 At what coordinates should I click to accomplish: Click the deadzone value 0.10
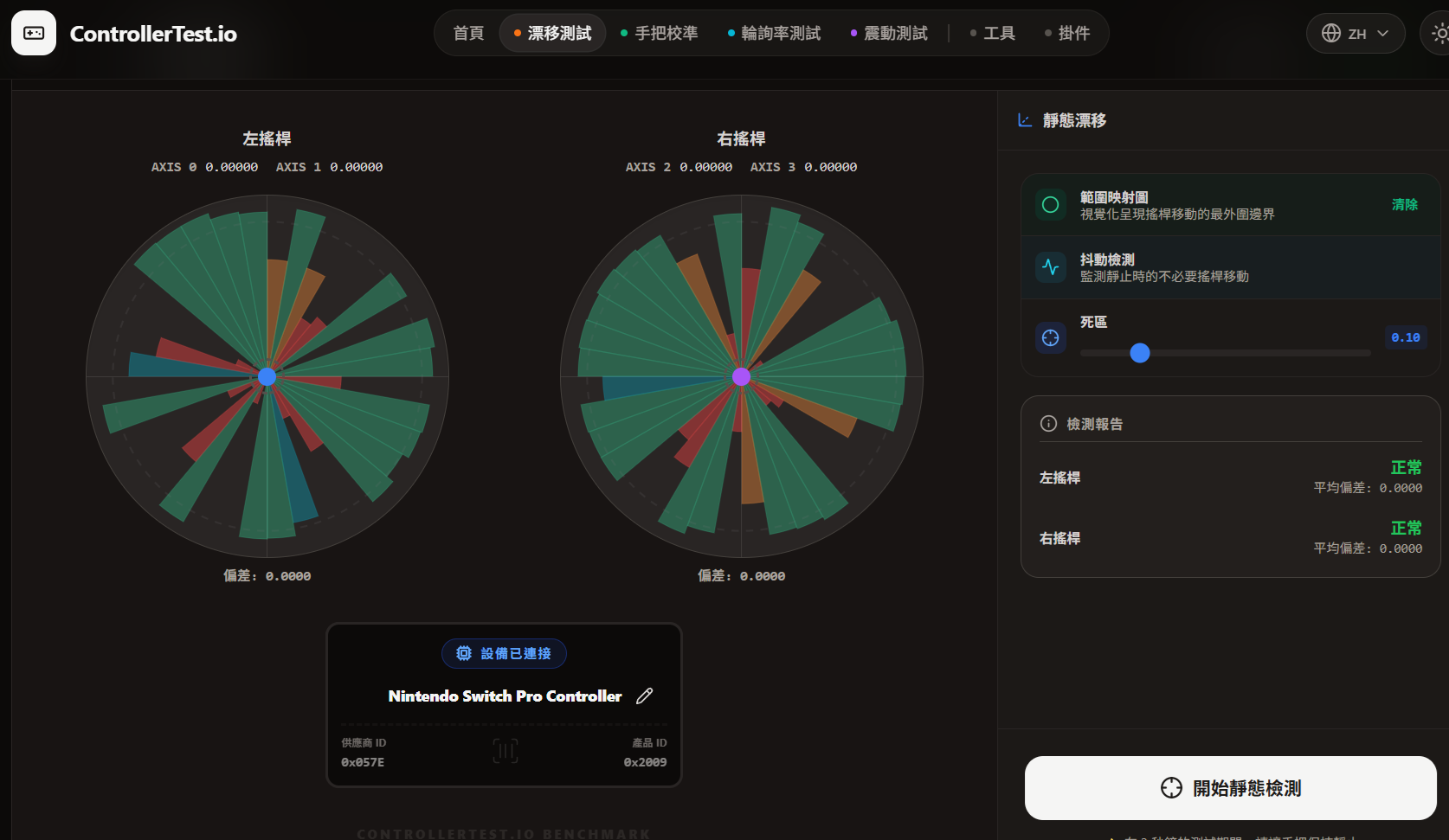pyautogui.click(x=1405, y=337)
